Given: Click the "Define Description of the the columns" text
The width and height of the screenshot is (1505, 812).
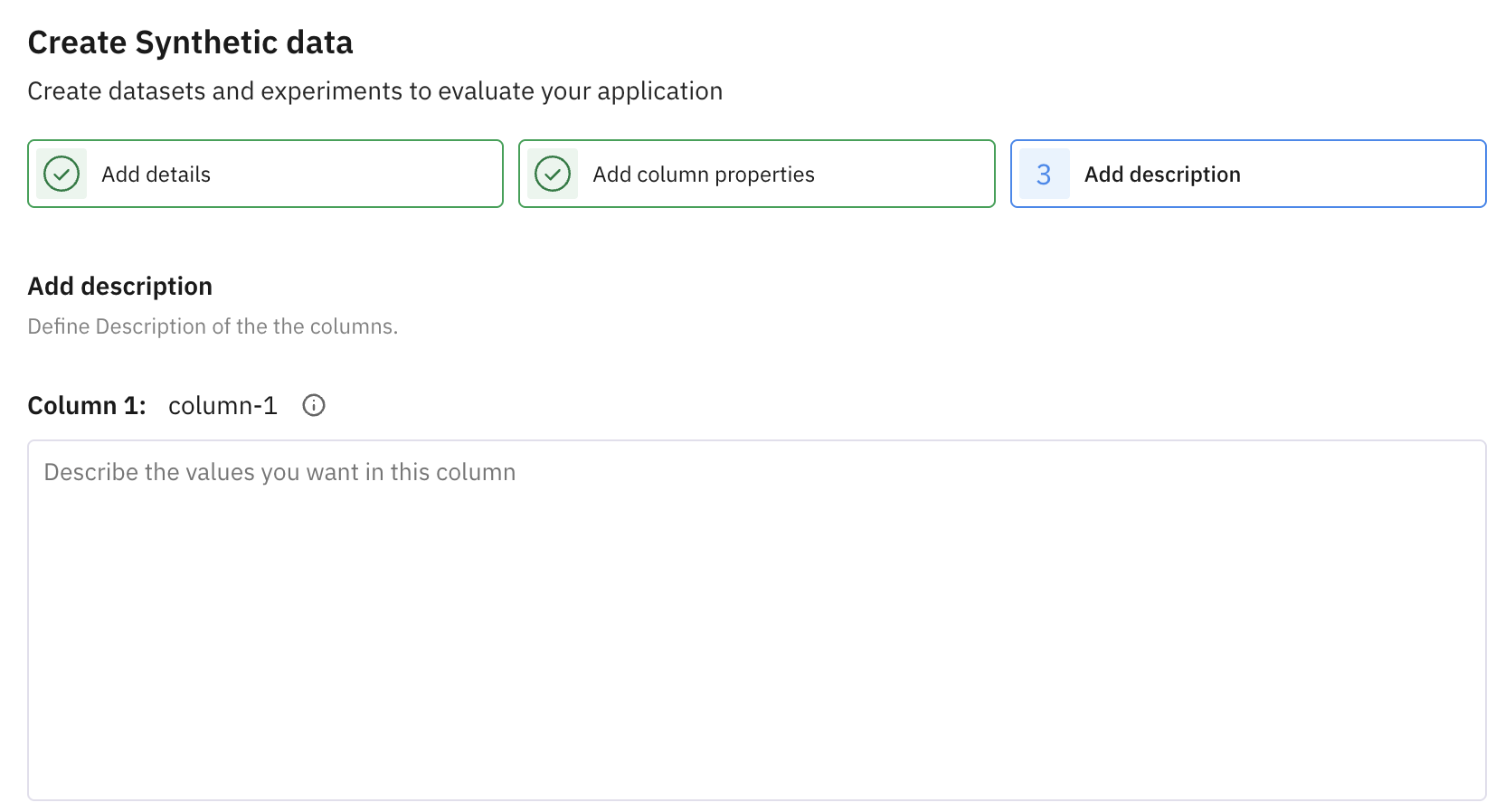Looking at the screenshot, I should pyautogui.click(x=213, y=326).
